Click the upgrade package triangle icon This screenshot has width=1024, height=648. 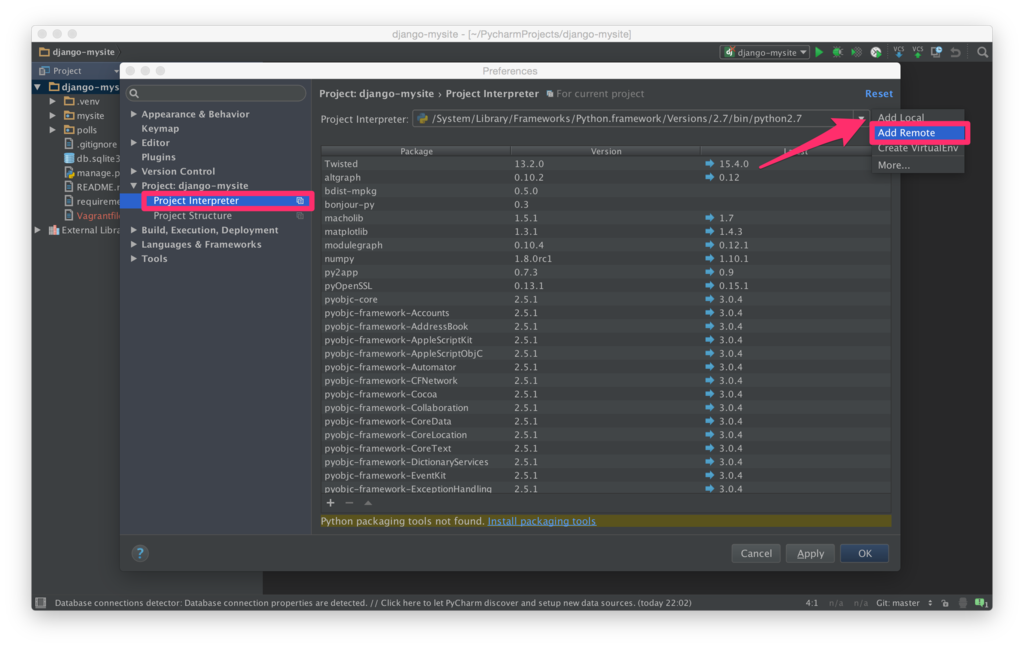coord(368,503)
